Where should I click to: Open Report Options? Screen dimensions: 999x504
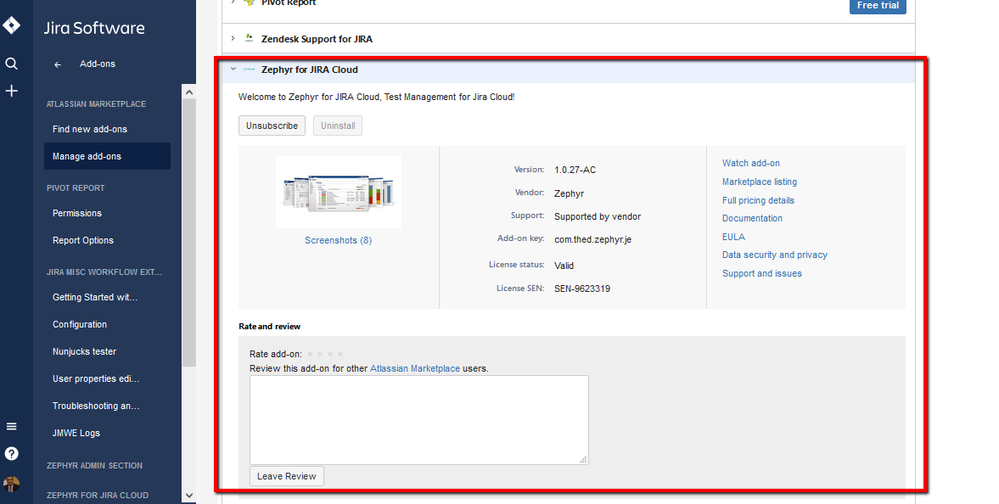coord(83,240)
